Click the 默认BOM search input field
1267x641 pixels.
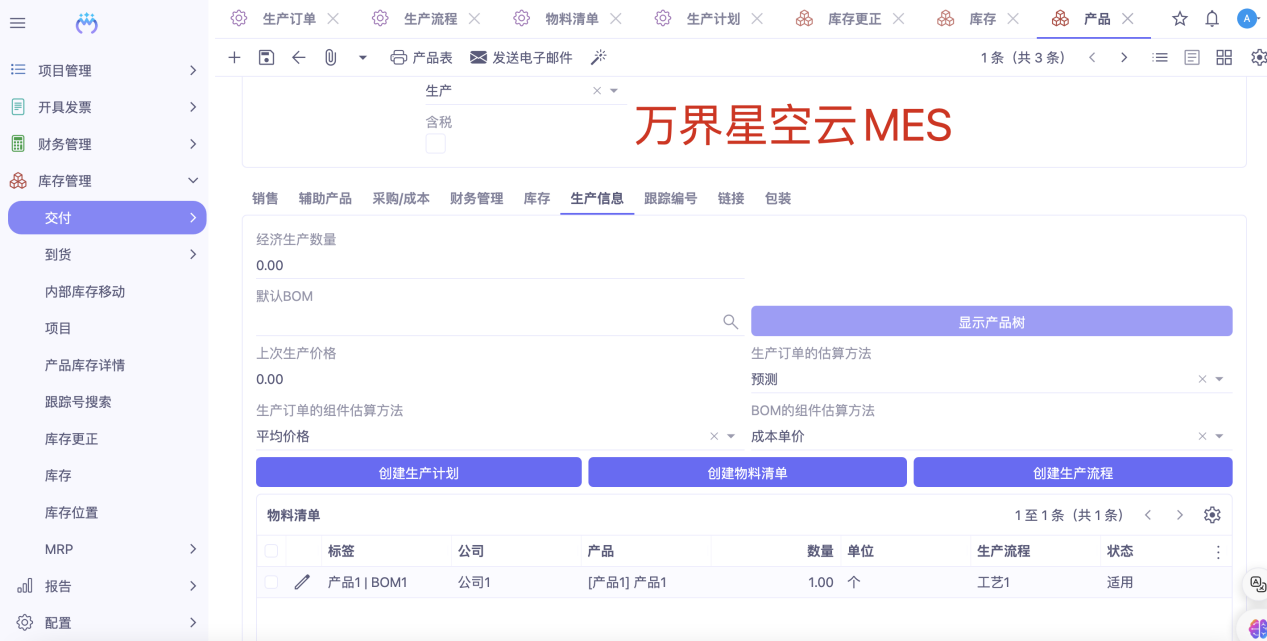(490, 321)
